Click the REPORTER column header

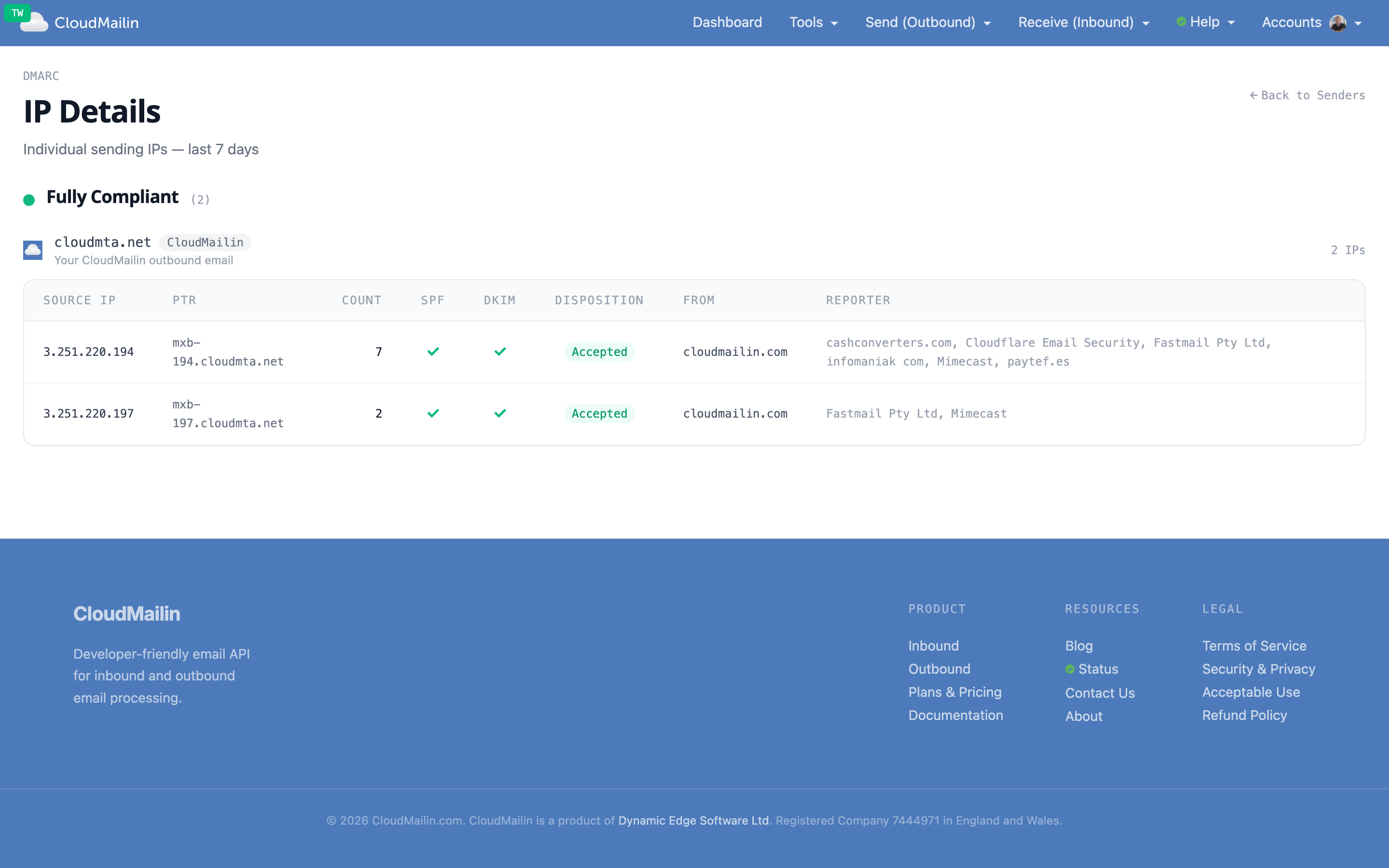tap(858, 300)
